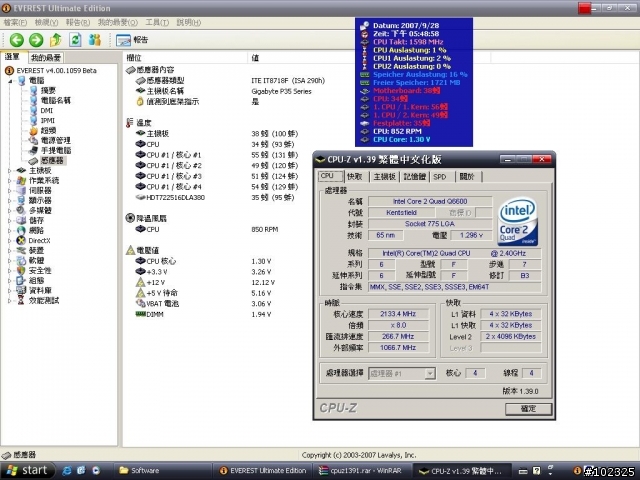The image size is (640, 480).
Task: Expand the 伺服器 tree node
Action: (10, 191)
